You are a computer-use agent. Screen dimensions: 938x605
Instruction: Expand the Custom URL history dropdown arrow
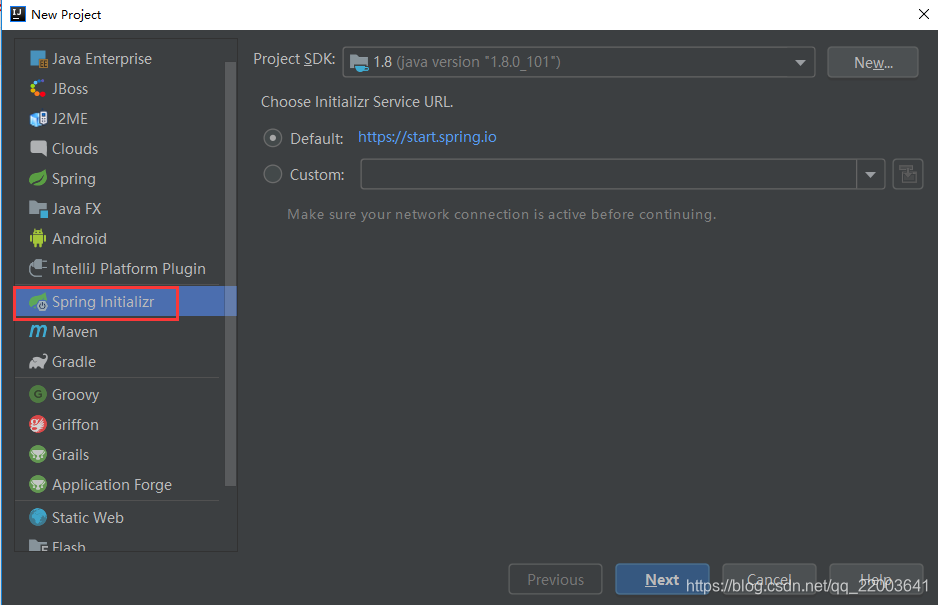point(871,174)
